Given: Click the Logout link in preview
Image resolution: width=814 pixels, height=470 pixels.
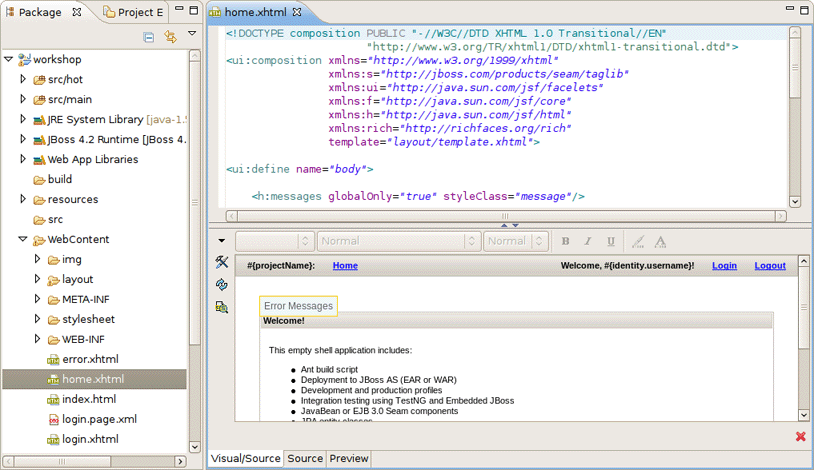Looking at the screenshot, I should (x=770, y=266).
